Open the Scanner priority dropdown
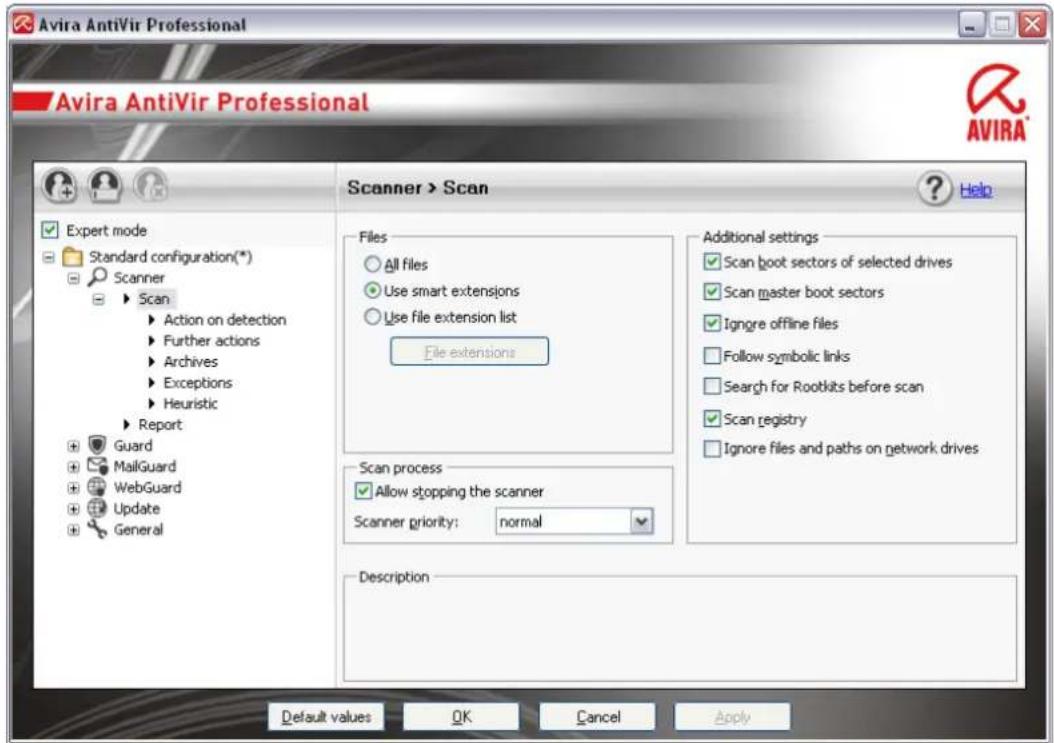The height and width of the screenshot is (743, 1054). pos(641,521)
